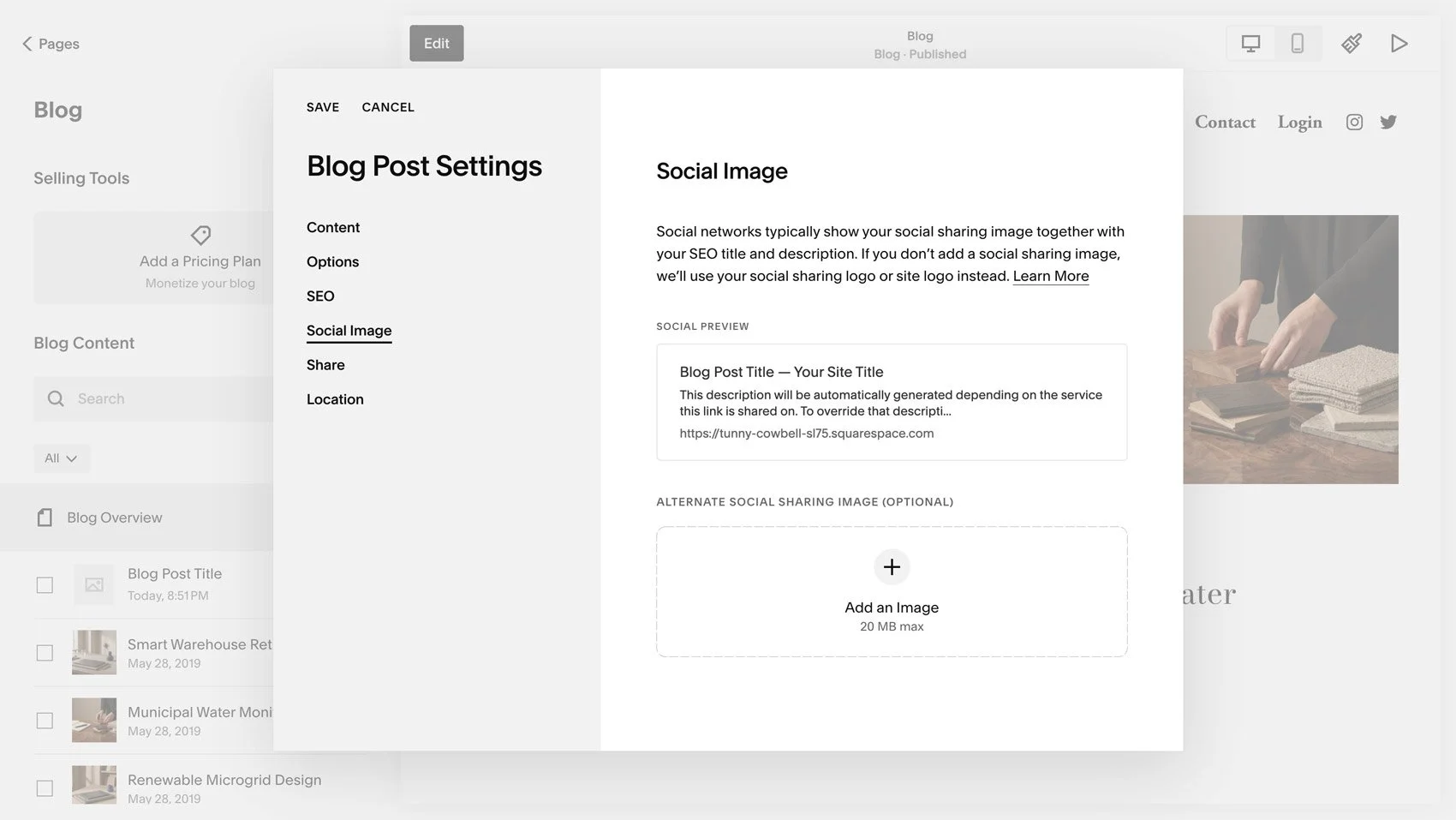Image resolution: width=1456 pixels, height=820 pixels.
Task: Check the Smart Warehouse post checkbox
Action: coord(45,653)
